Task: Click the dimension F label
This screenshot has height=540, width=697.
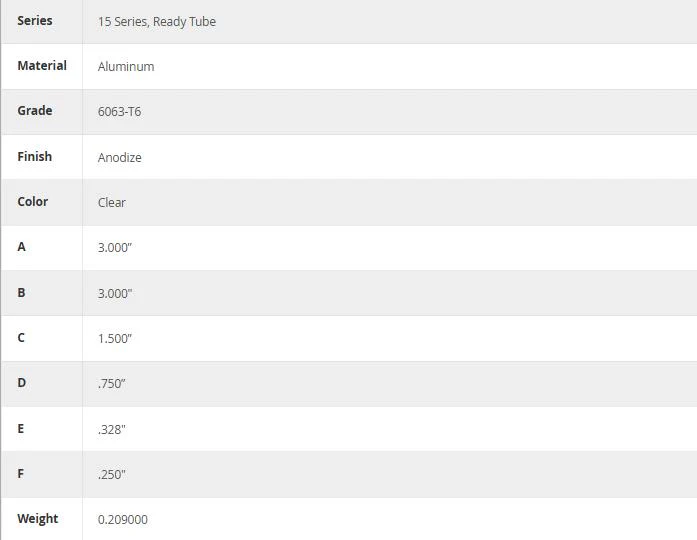Action: [21, 473]
